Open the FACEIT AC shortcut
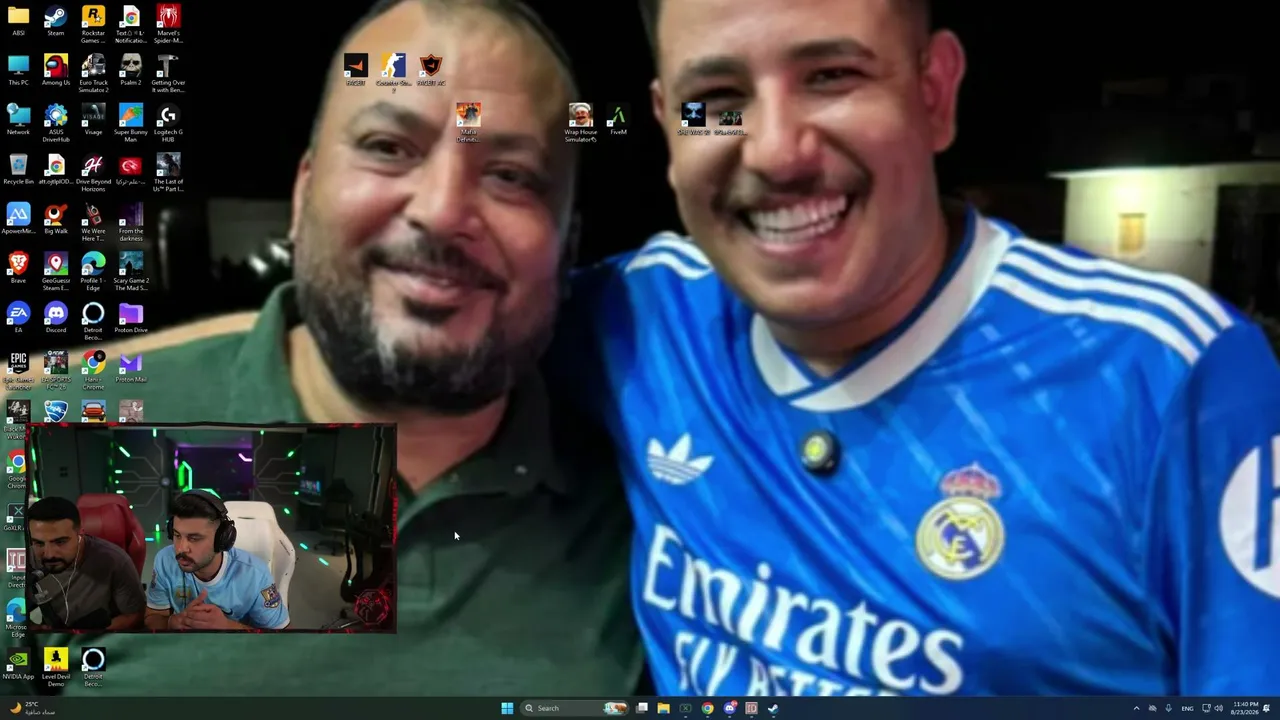The width and height of the screenshot is (1280, 720). 431,70
